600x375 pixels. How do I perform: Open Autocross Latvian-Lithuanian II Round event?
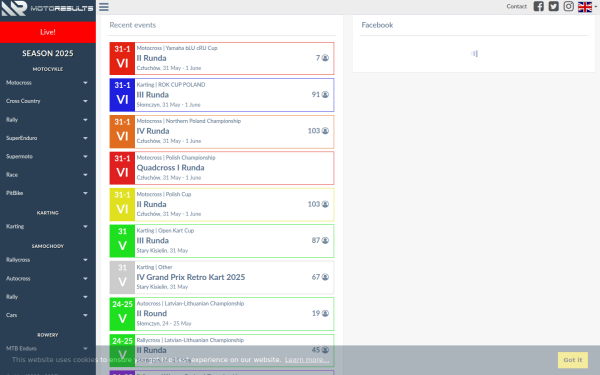pos(222,314)
